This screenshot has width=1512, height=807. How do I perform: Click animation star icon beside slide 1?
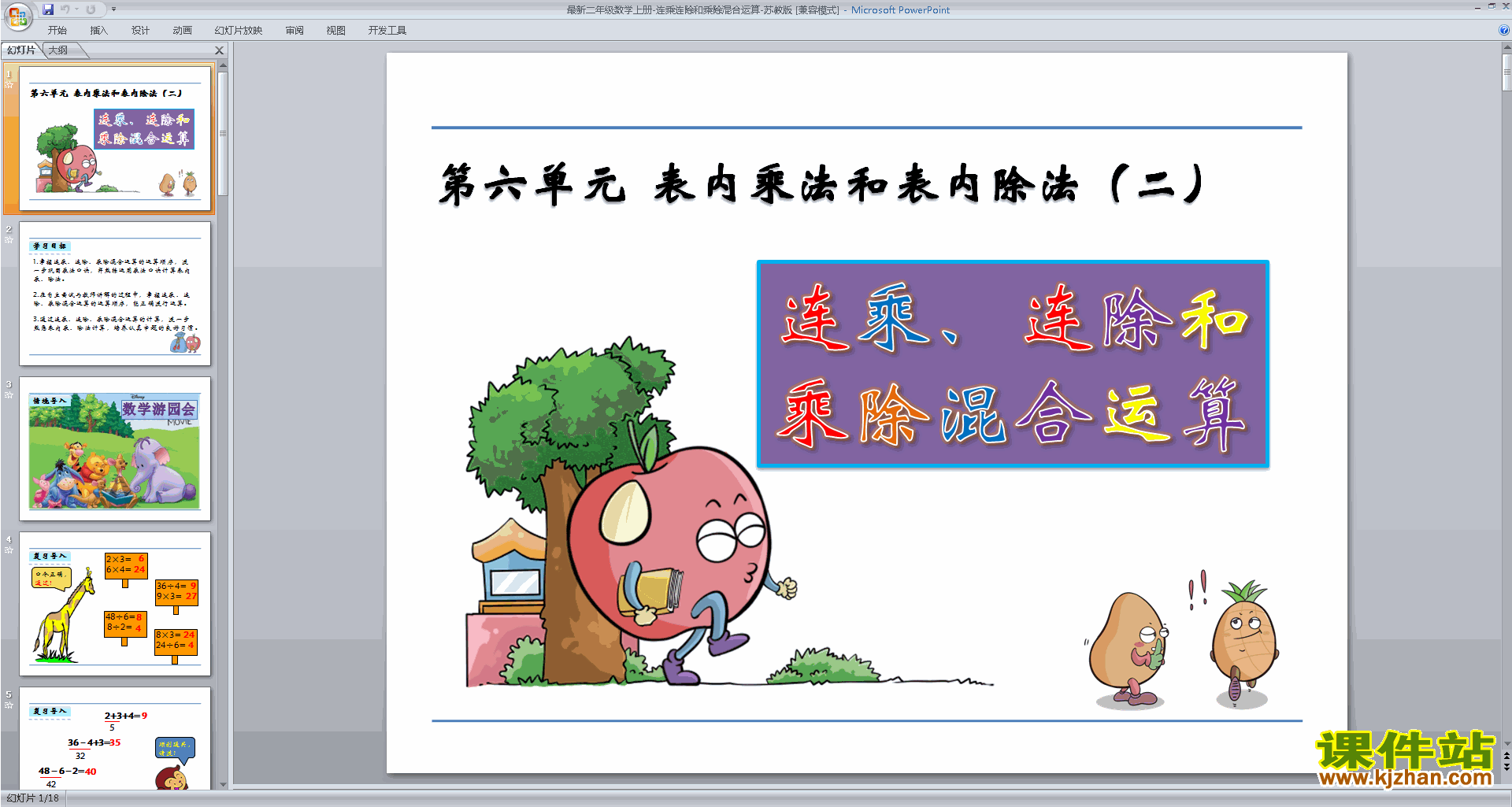[9, 85]
